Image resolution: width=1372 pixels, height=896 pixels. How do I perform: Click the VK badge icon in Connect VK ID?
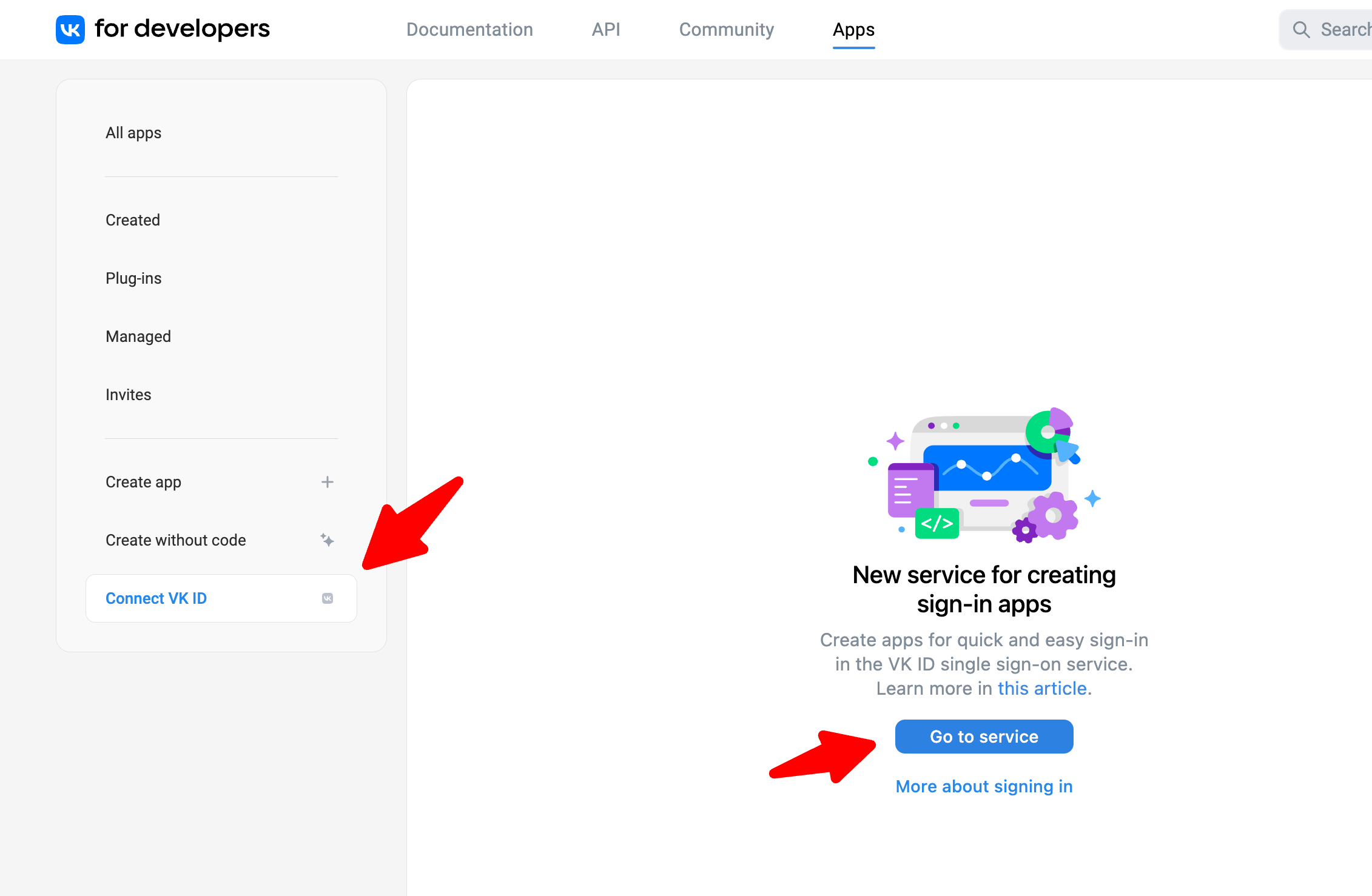click(328, 598)
